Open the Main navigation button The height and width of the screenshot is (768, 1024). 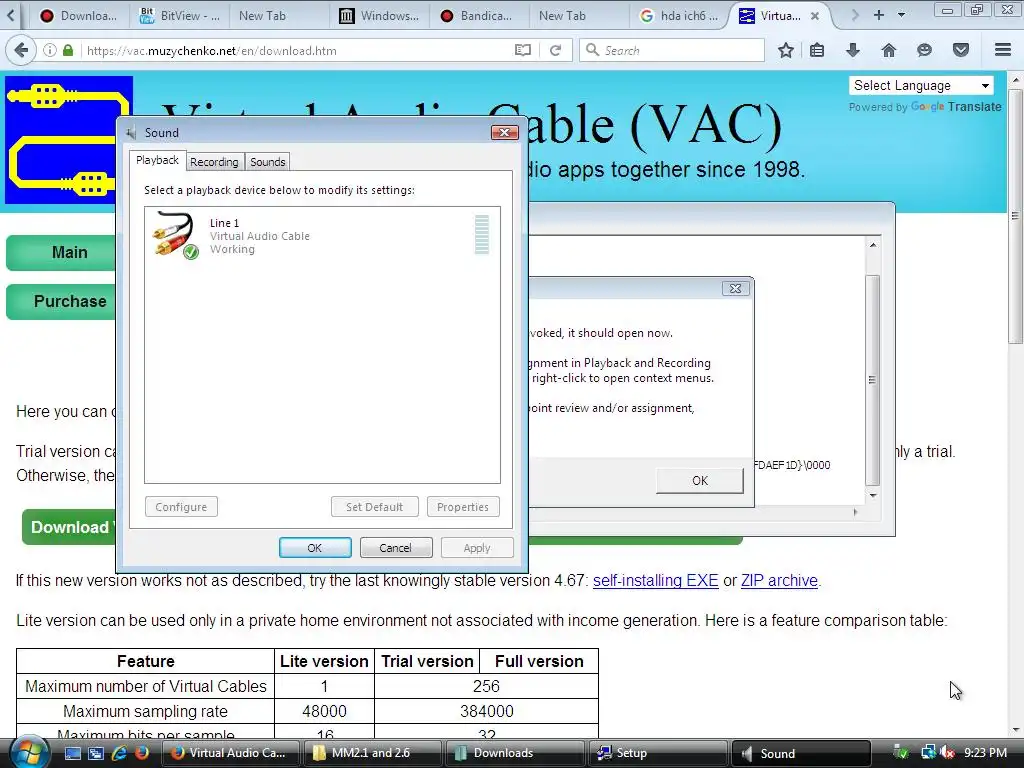pos(62,253)
